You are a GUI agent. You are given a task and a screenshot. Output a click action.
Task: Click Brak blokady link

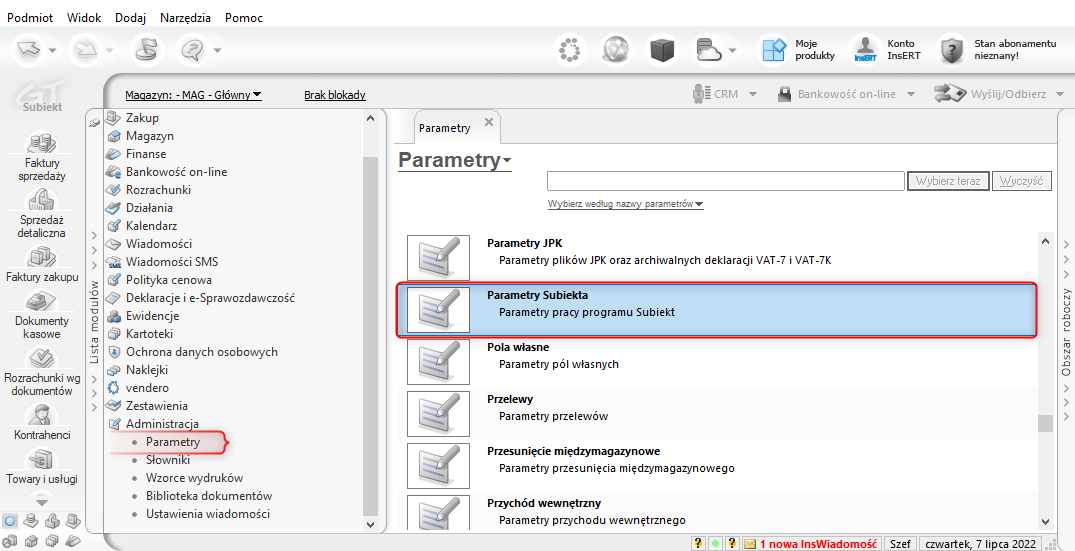[335, 95]
